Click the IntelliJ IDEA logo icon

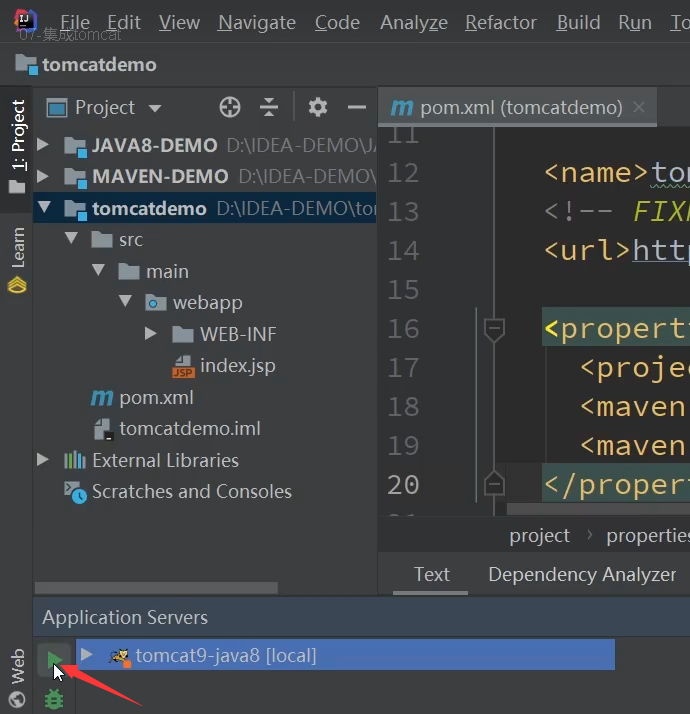(25, 20)
